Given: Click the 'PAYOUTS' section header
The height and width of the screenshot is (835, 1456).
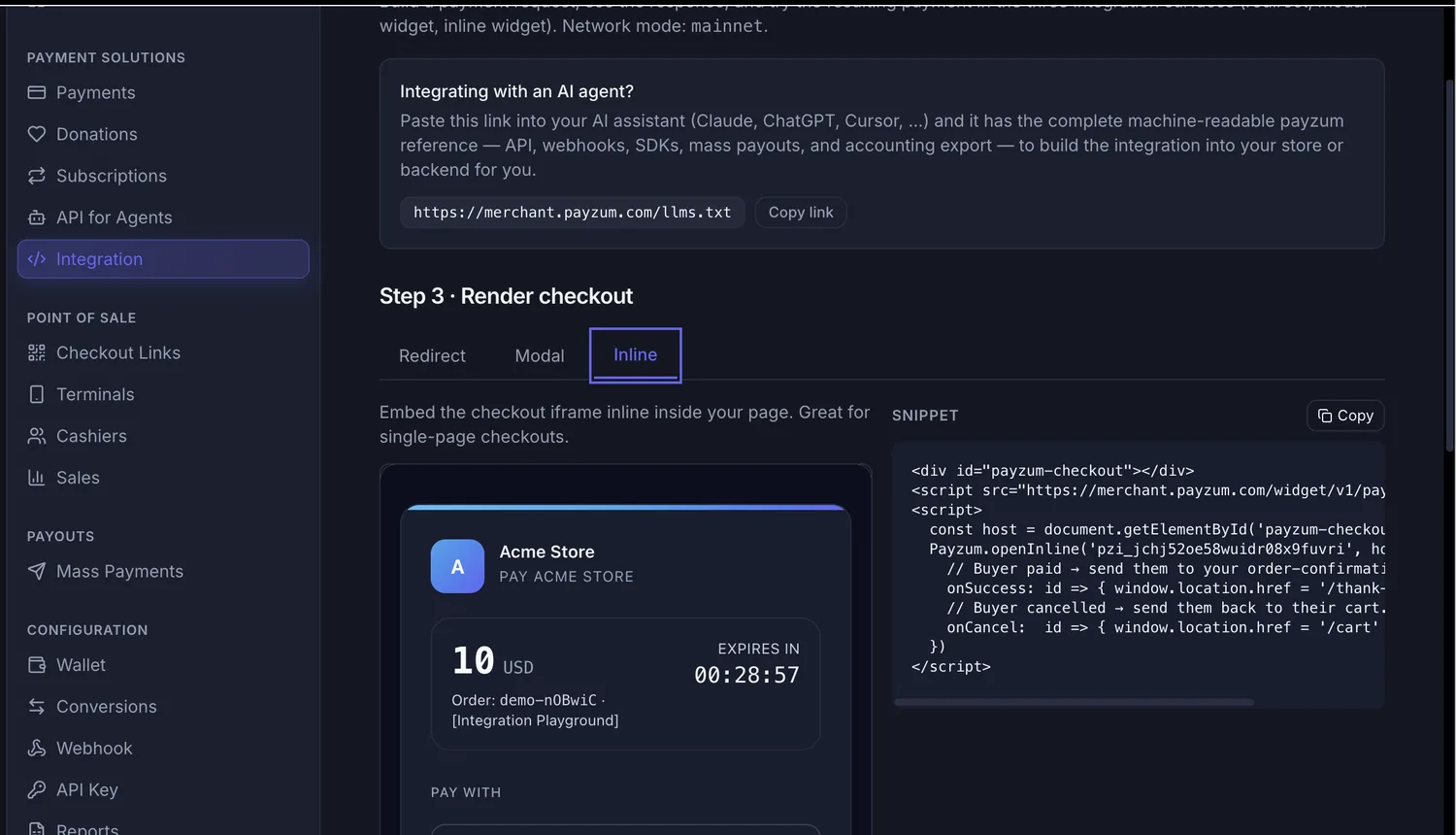Looking at the screenshot, I should pos(61,536).
